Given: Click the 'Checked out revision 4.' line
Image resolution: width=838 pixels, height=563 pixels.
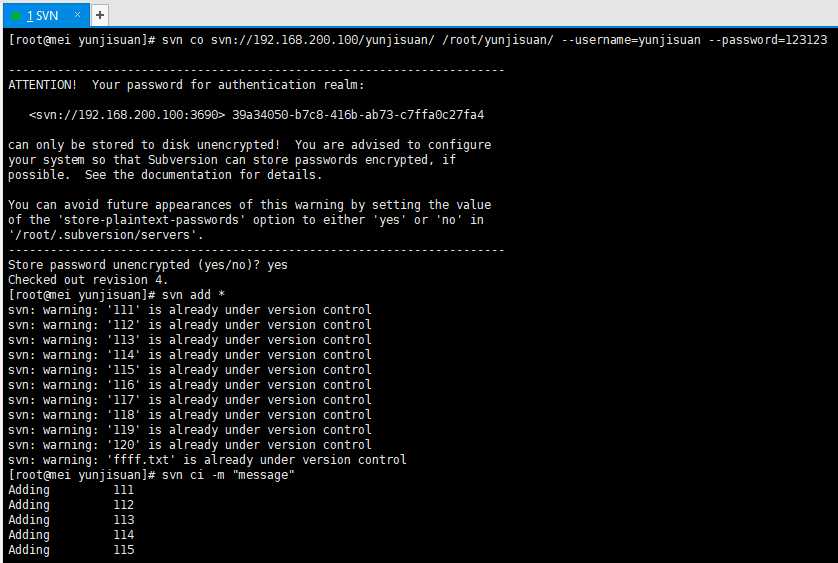Looking at the screenshot, I should (74, 280).
